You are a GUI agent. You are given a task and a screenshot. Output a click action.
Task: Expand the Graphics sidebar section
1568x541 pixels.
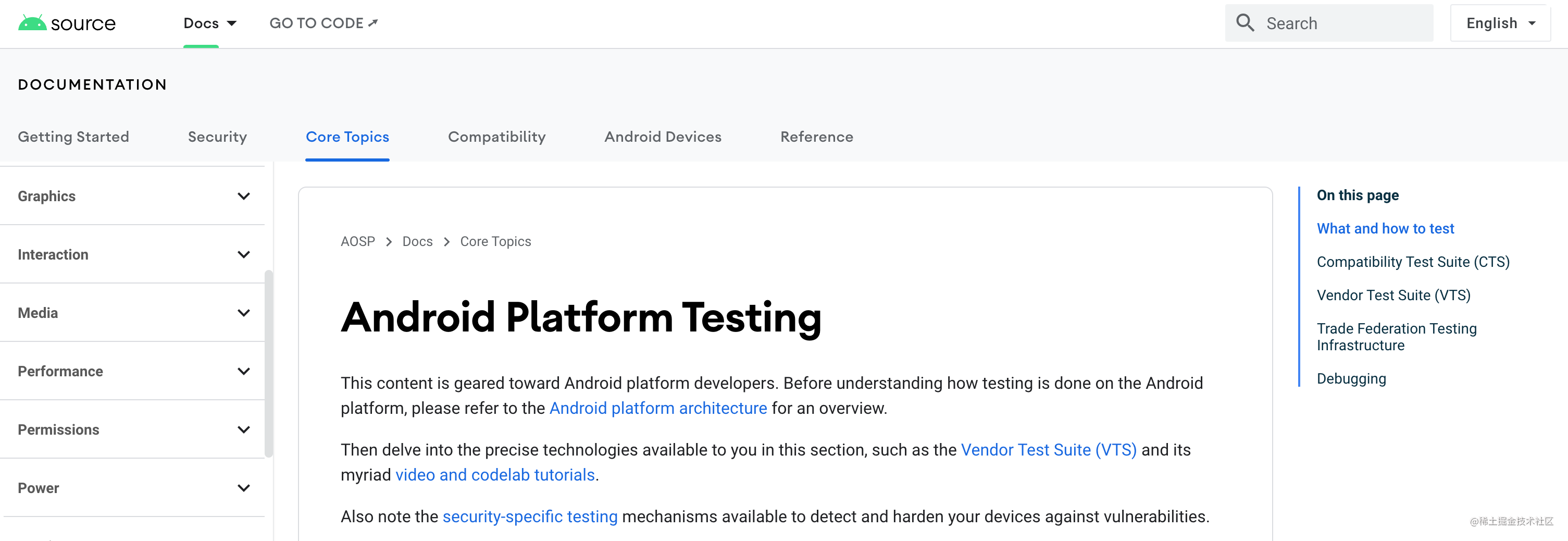133,196
